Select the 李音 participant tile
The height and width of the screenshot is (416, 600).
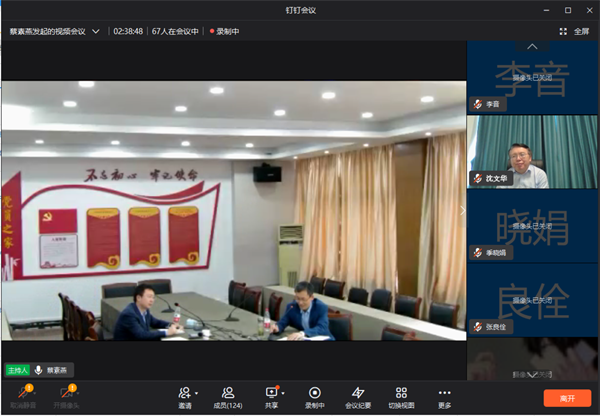click(533, 78)
